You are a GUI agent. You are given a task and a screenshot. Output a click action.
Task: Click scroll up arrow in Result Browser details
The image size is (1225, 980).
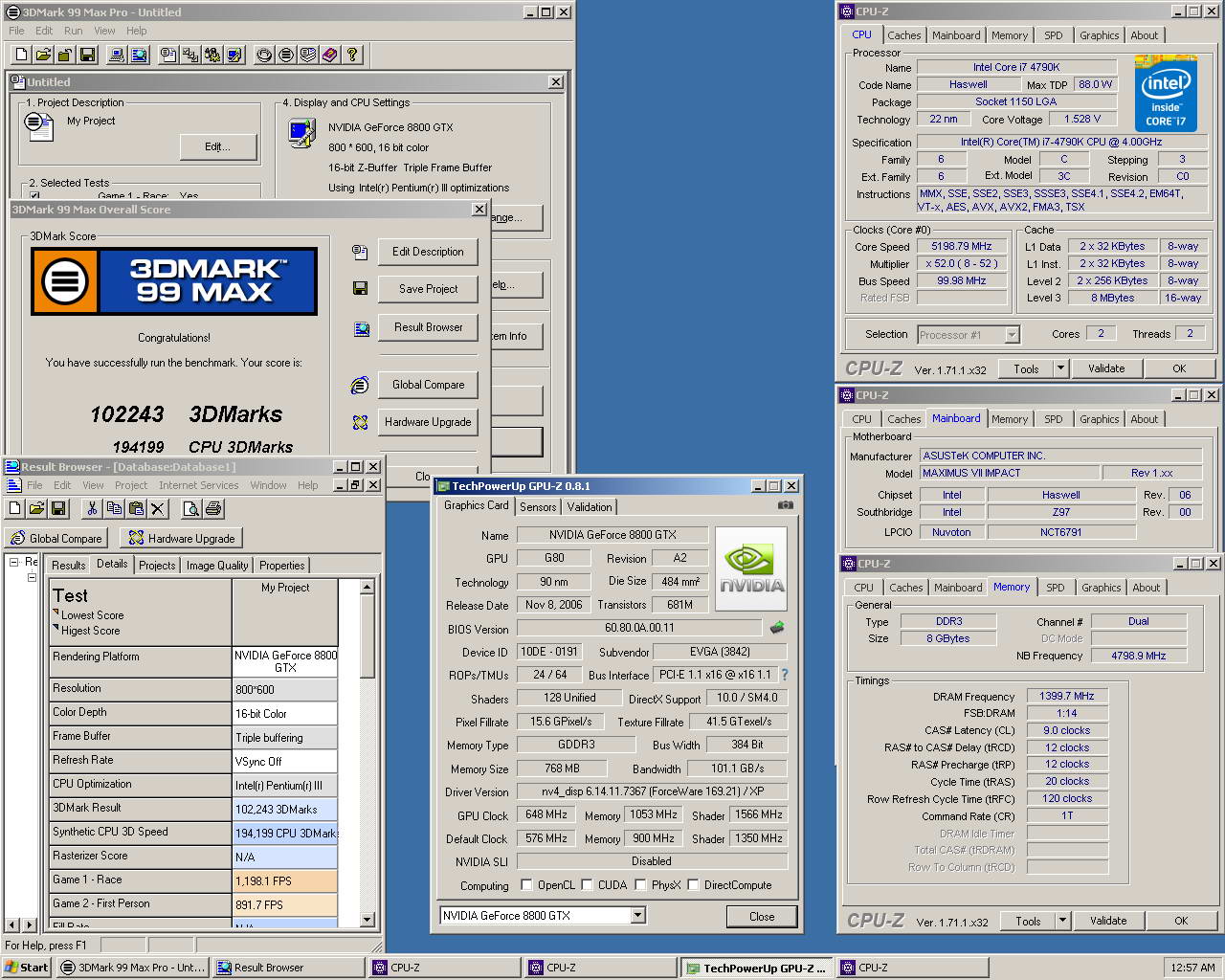point(367,586)
